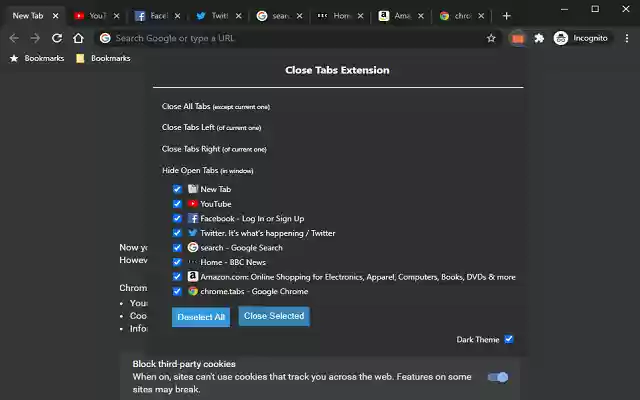Click the Incognito profile badge
The width and height of the screenshot is (640, 400).
(581, 38)
